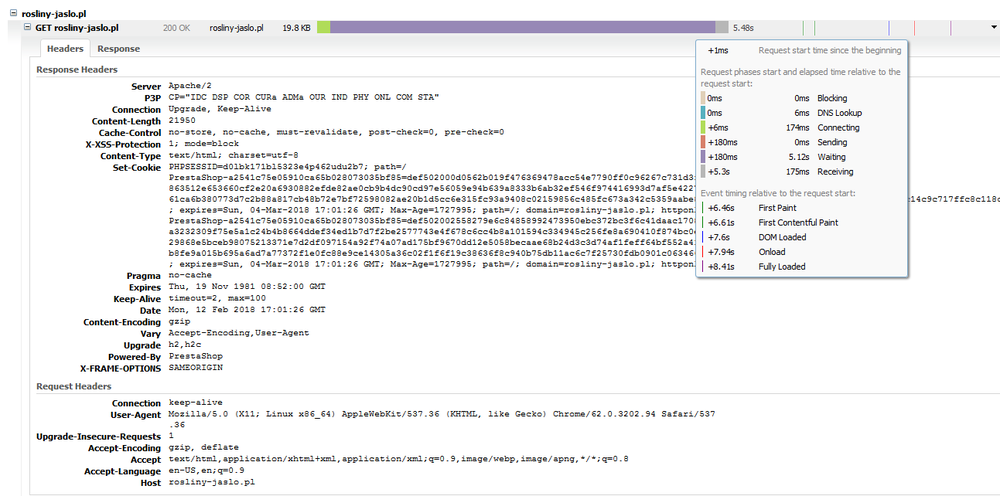Click the 5.12s Waiting elapsed time
1000x496 pixels.
point(798,157)
